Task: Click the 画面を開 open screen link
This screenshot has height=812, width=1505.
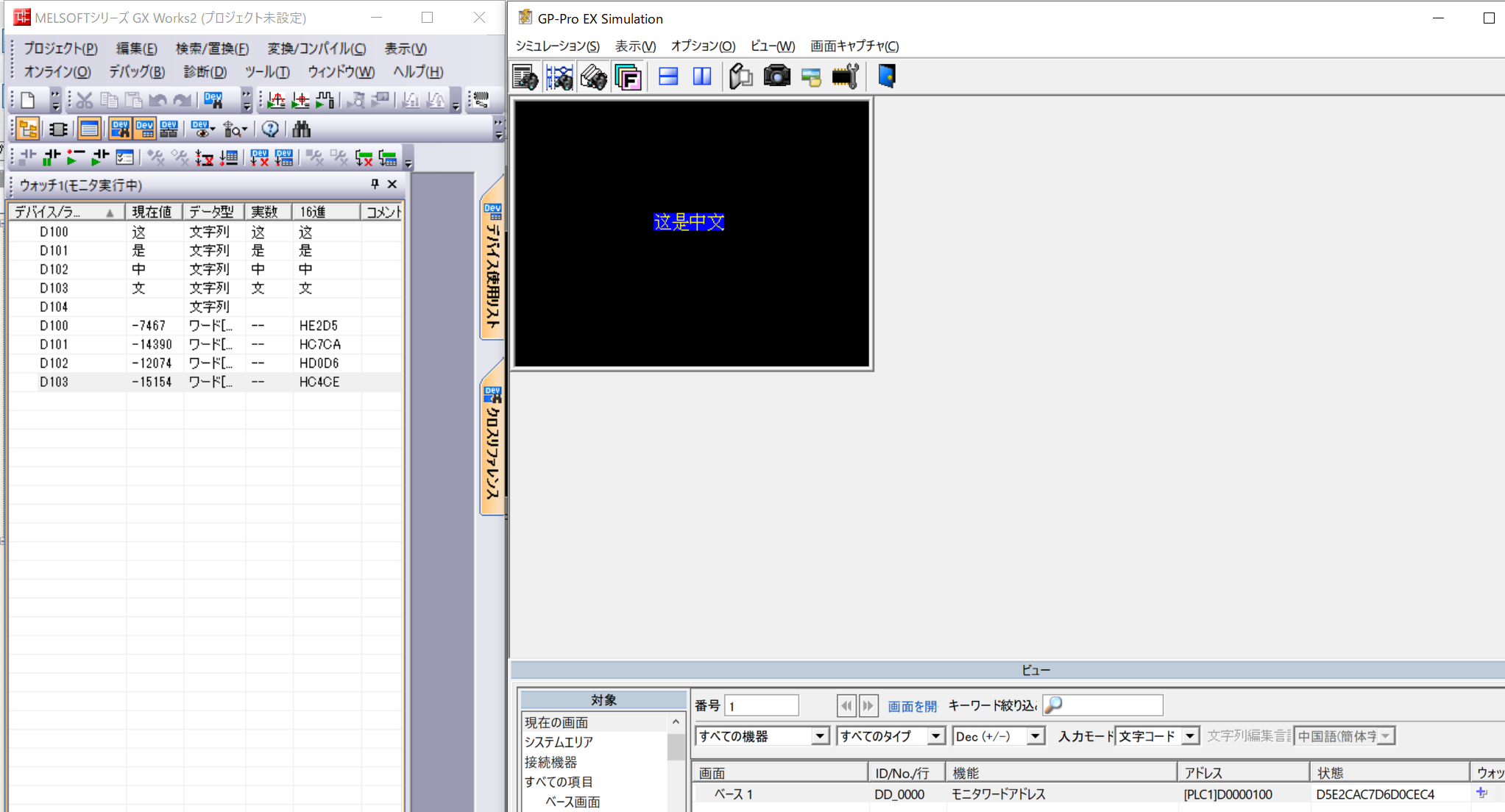Action: coord(912,706)
